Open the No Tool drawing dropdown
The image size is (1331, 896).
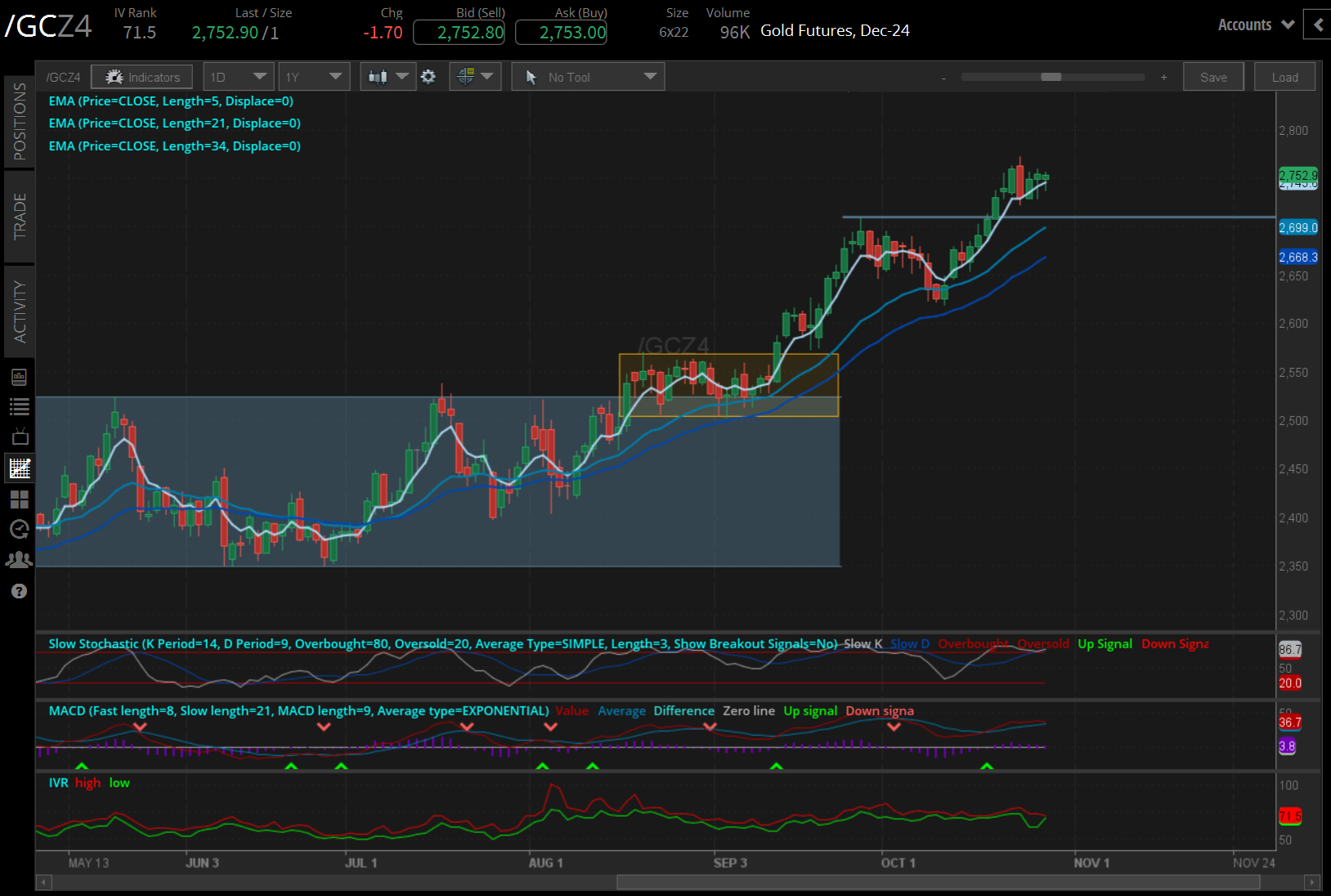[588, 77]
